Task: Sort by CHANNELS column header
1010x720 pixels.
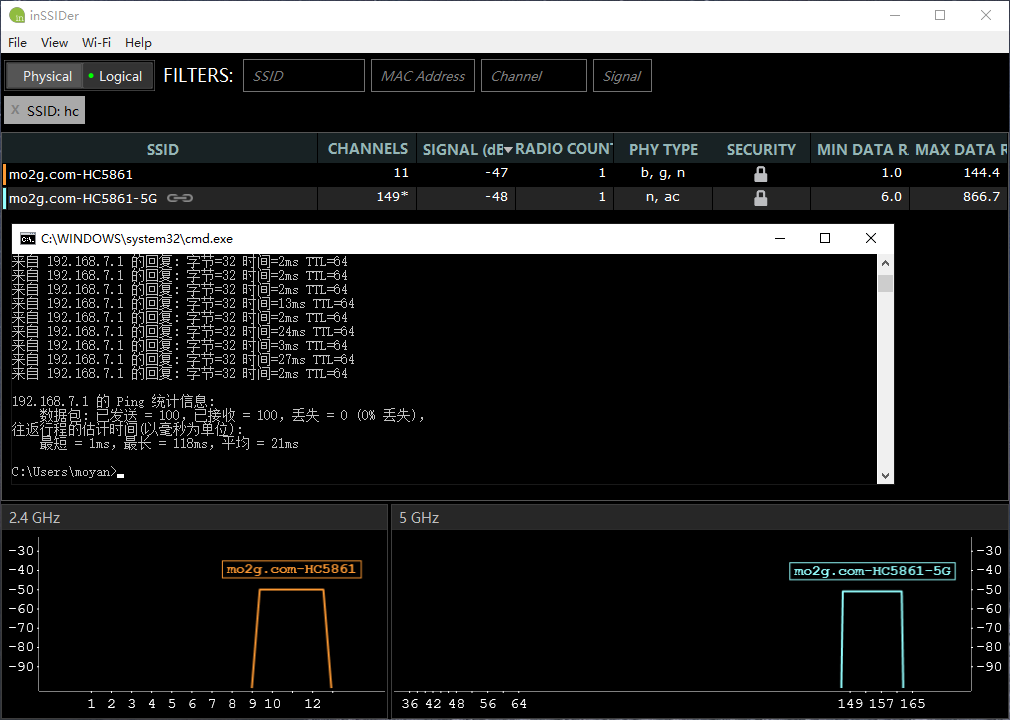Action: coord(368,149)
